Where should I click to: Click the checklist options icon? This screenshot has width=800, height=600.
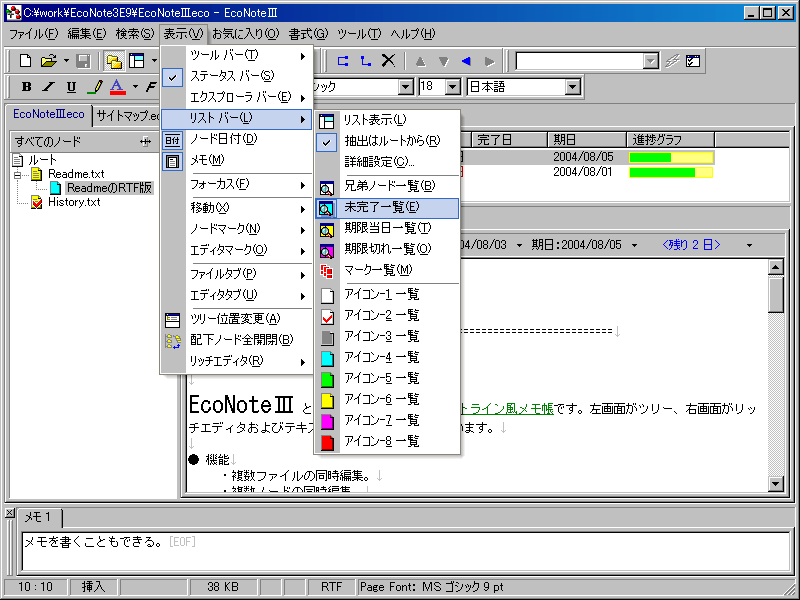693,61
